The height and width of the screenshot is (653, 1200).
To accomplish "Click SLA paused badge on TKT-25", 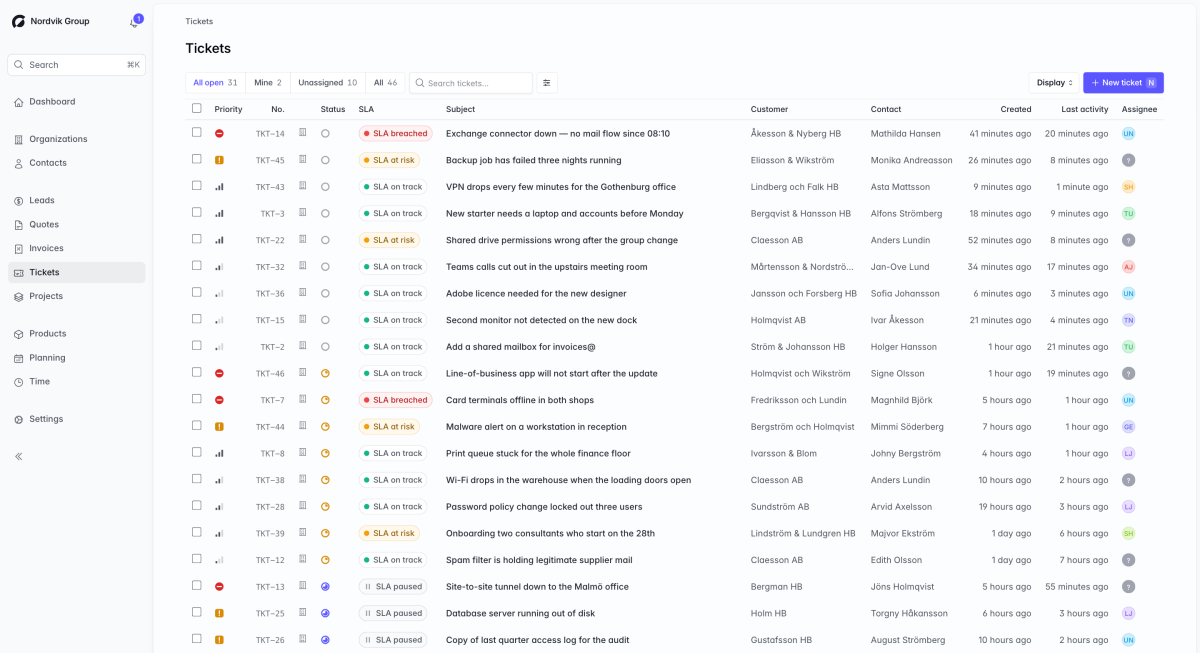I will [x=393, y=613].
